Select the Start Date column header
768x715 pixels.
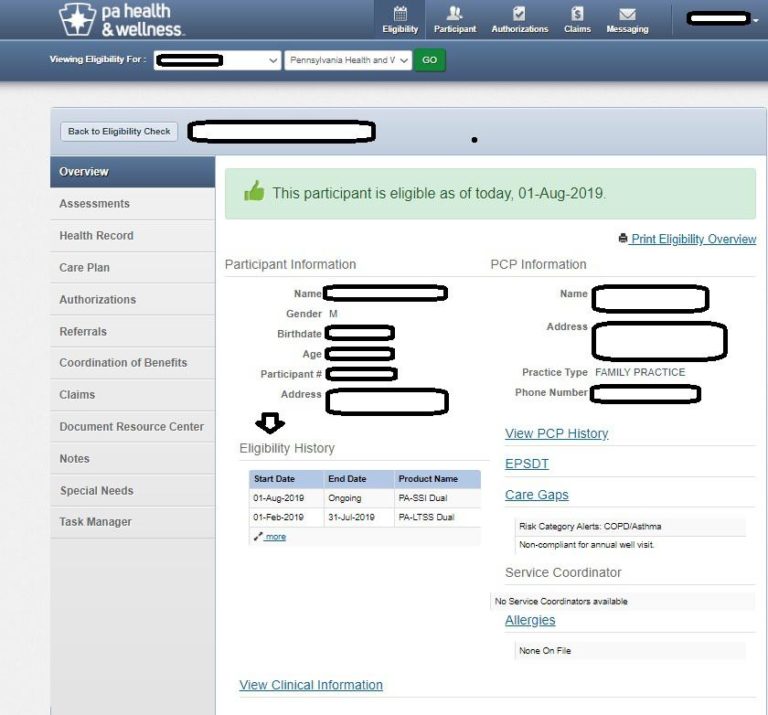(274, 479)
